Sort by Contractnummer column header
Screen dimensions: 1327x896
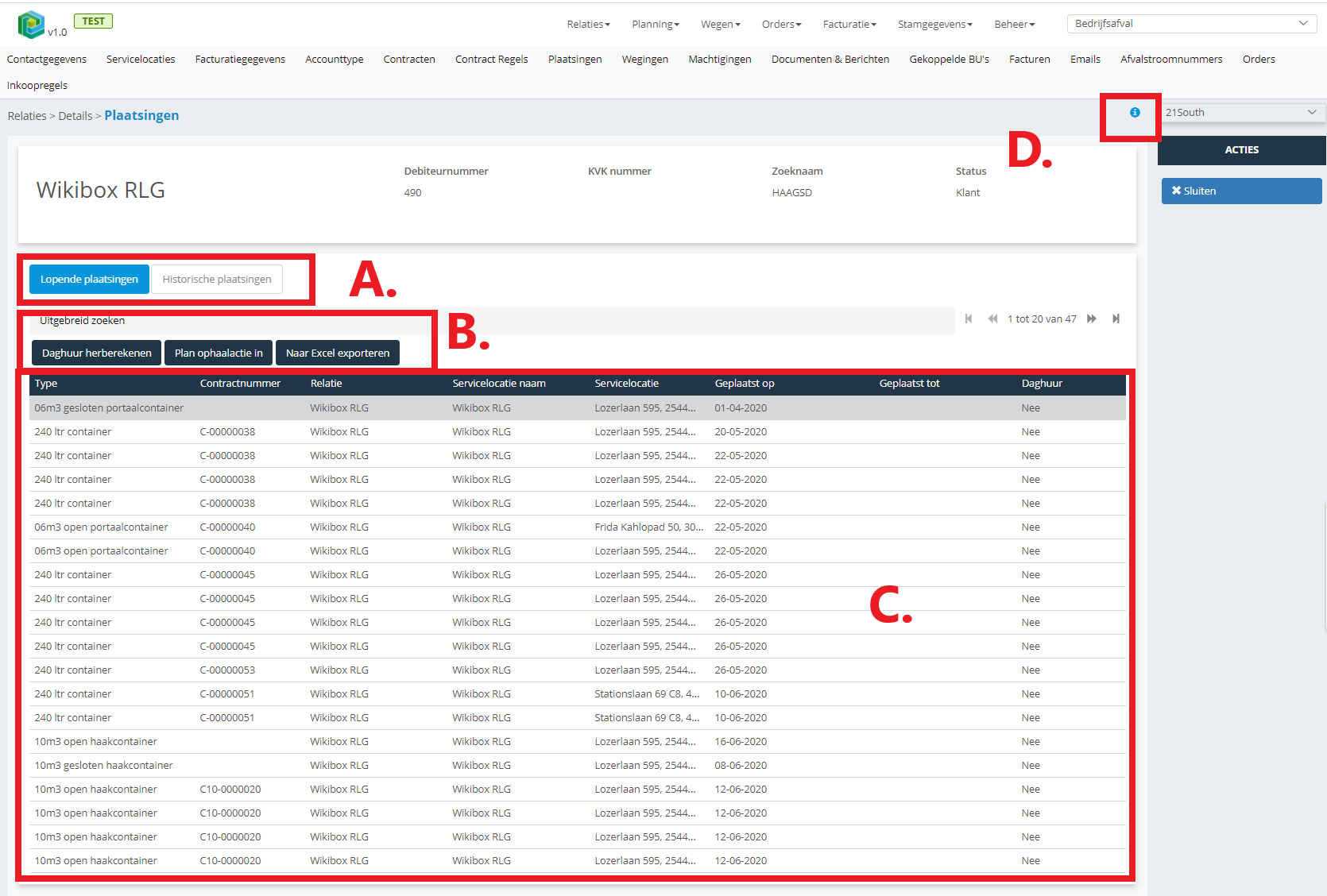[x=240, y=384]
